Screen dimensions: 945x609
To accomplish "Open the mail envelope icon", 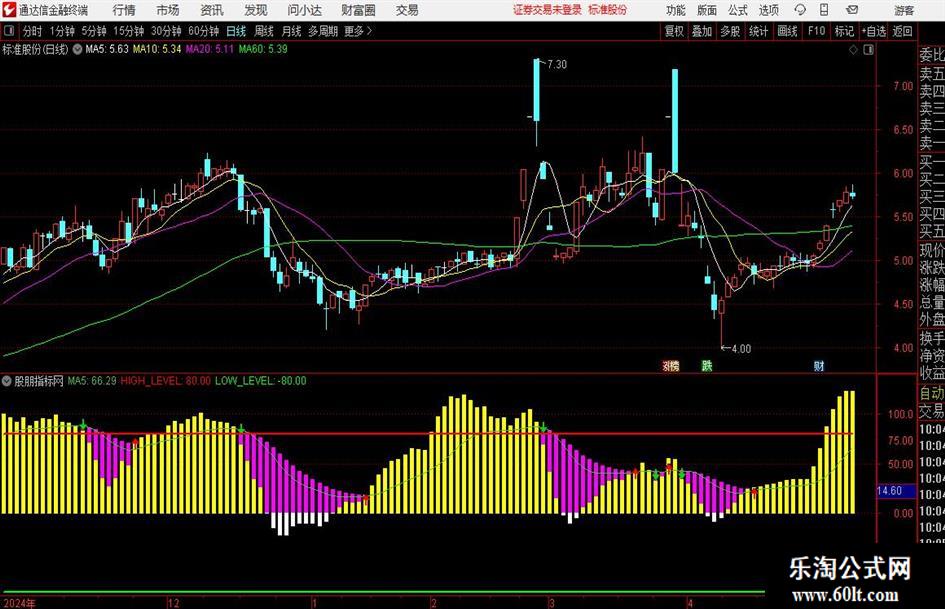I will point(852,10).
